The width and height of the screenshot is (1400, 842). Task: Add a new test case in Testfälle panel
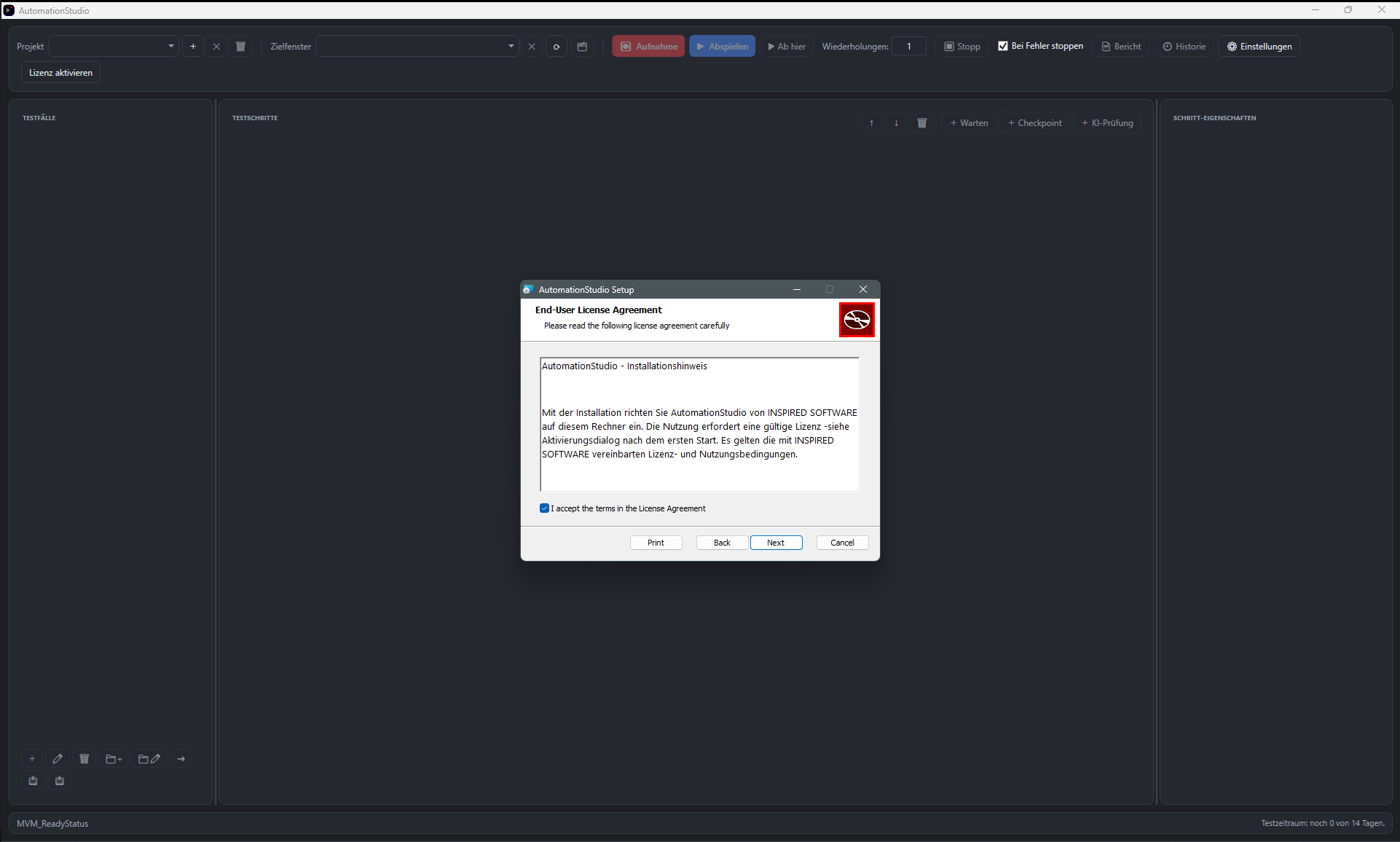pos(32,759)
